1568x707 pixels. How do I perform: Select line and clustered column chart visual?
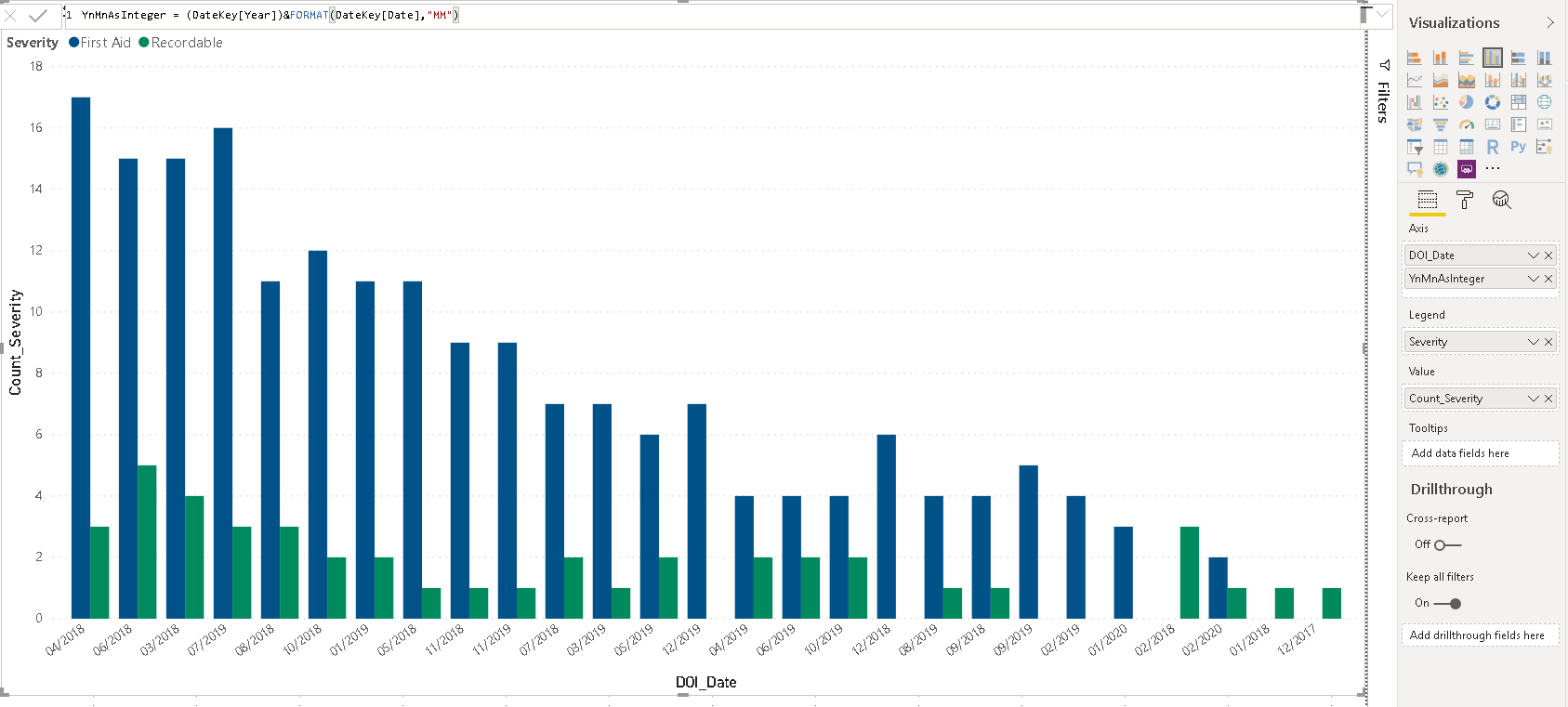(x=1519, y=80)
